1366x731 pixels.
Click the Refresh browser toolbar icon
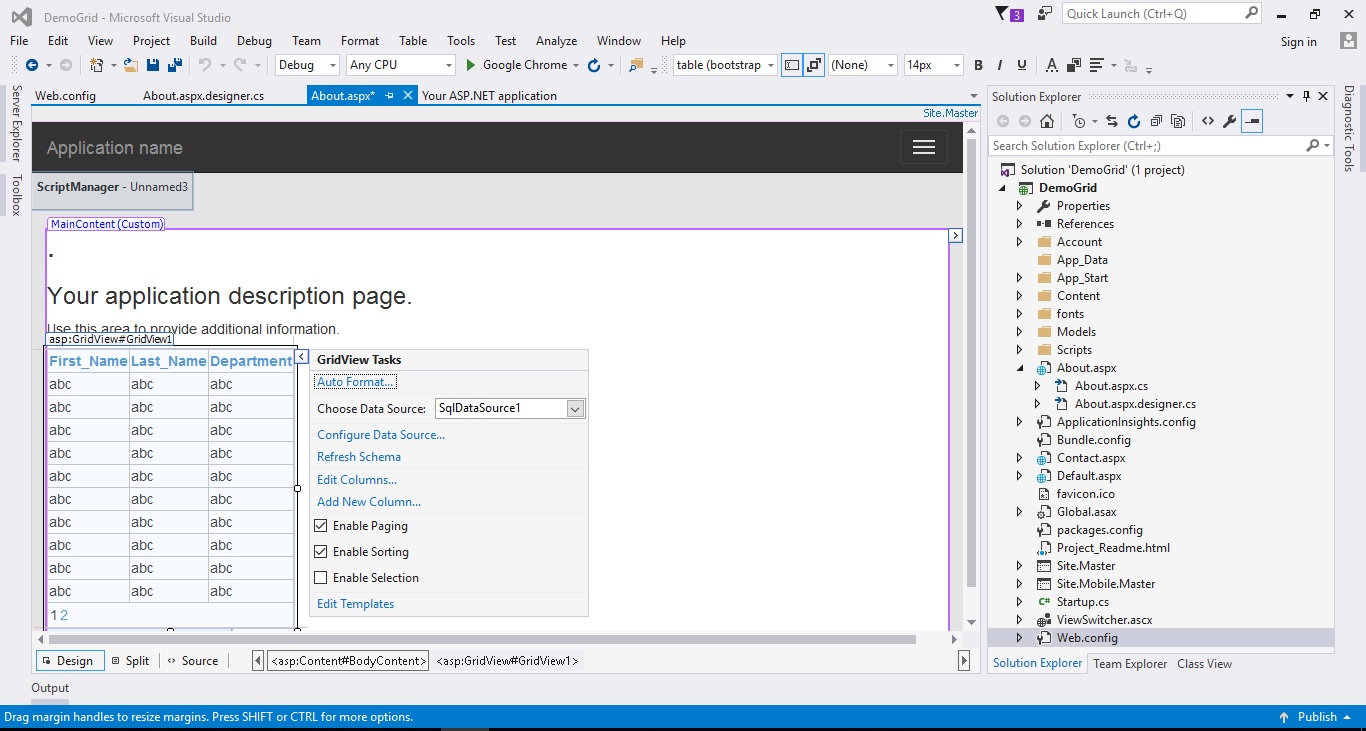(x=593, y=65)
